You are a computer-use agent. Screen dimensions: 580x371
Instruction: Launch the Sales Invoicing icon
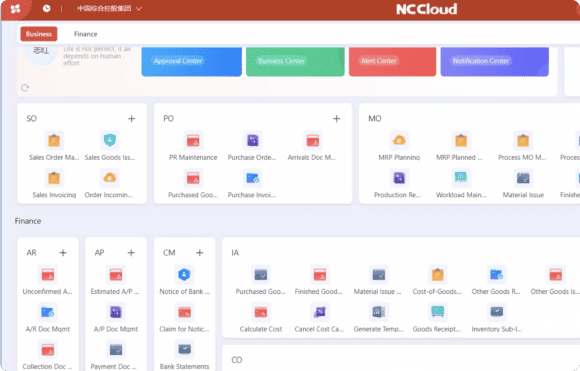pyautogui.click(x=54, y=178)
